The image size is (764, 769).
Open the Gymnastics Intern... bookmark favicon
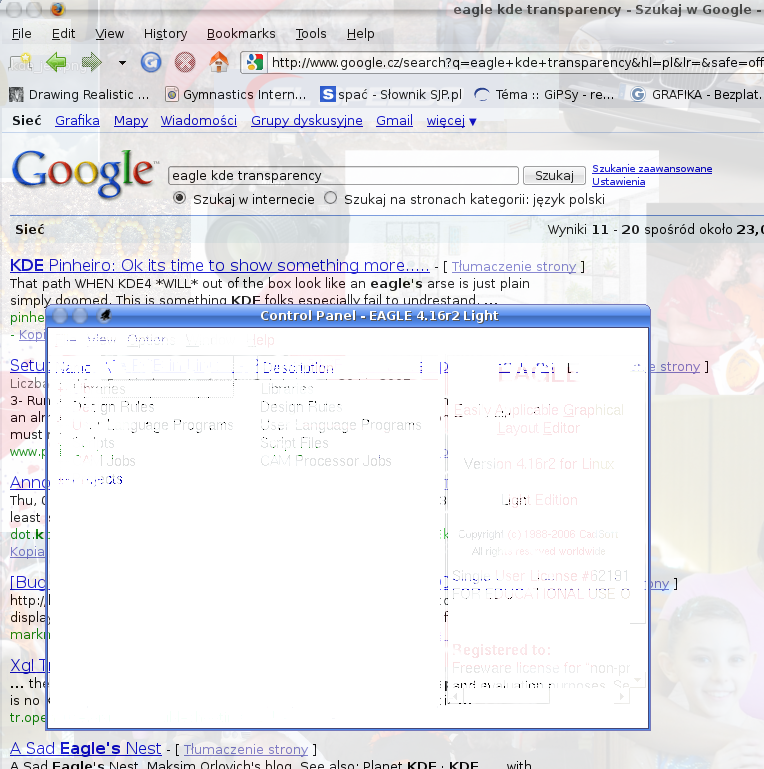[x=172, y=95]
